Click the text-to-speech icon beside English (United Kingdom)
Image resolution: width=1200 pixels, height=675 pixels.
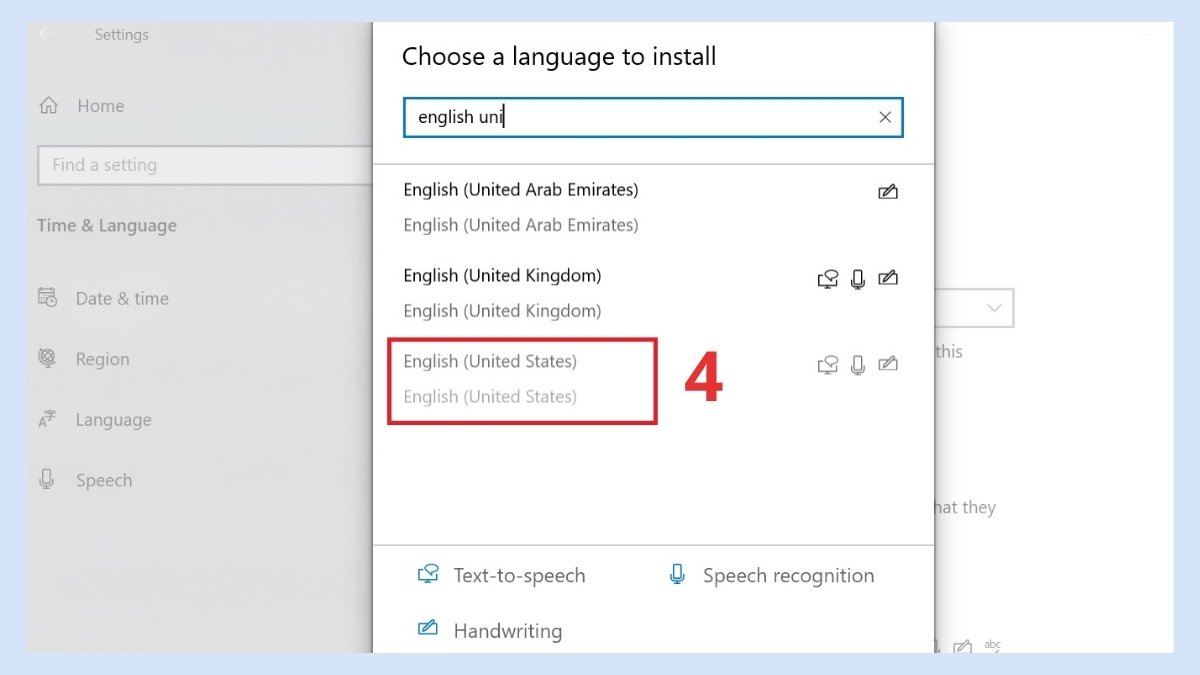(x=827, y=279)
